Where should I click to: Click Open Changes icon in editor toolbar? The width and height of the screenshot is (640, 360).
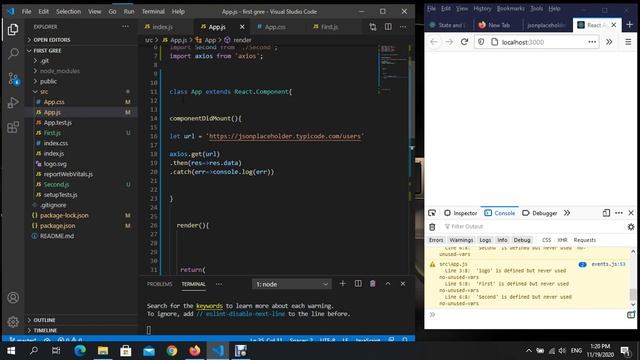tap(373, 27)
